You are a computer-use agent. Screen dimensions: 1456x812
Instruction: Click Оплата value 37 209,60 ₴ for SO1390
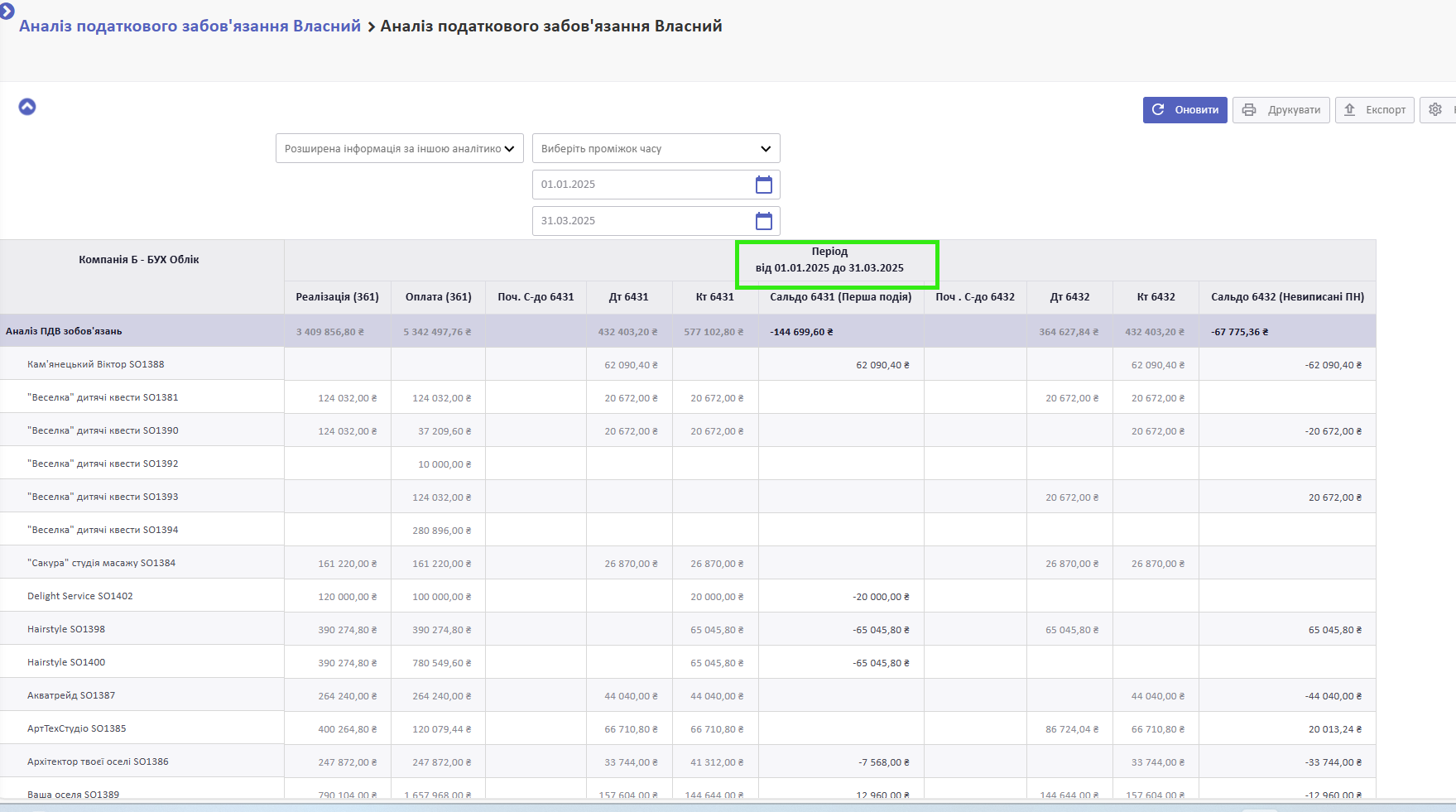[444, 431]
